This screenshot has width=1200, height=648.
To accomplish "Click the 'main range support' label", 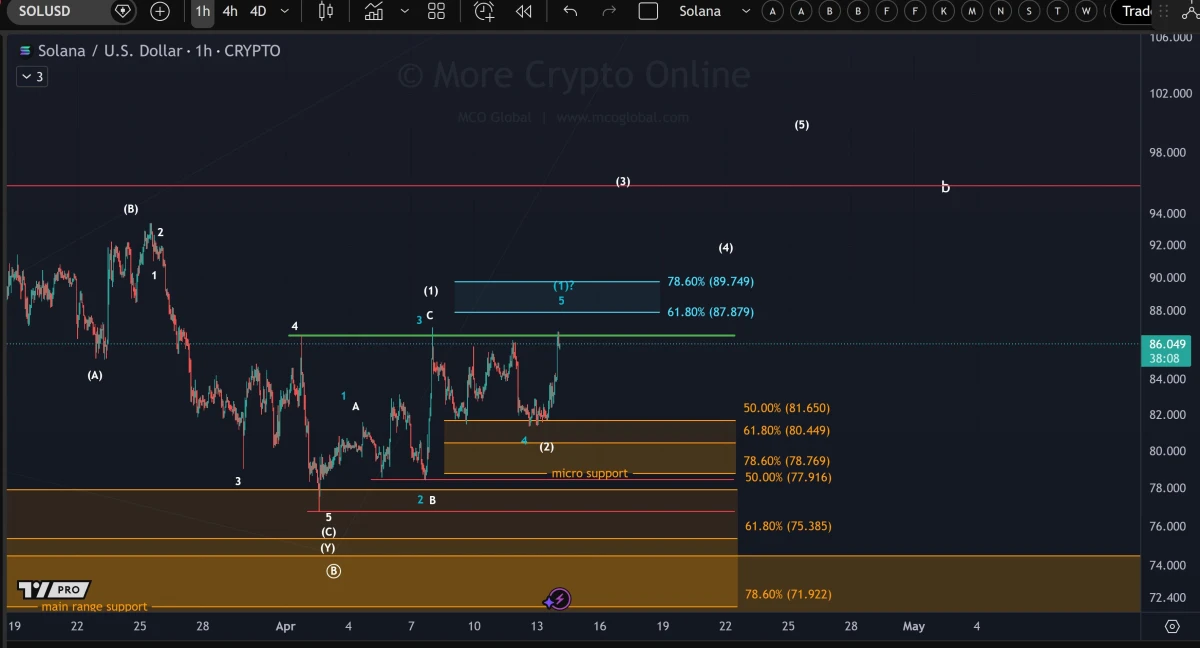I will tap(94, 606).
